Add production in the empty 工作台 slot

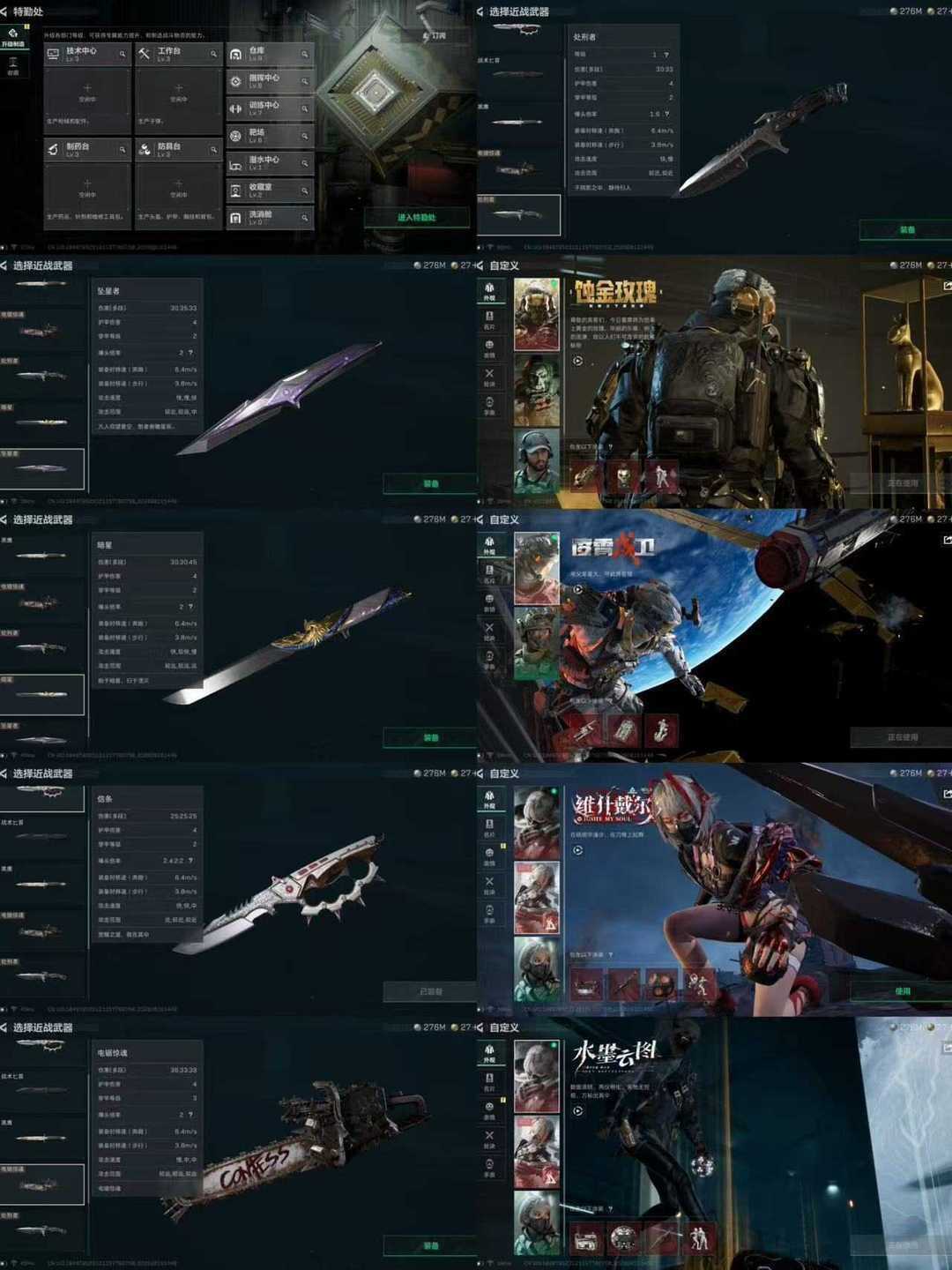178,91
